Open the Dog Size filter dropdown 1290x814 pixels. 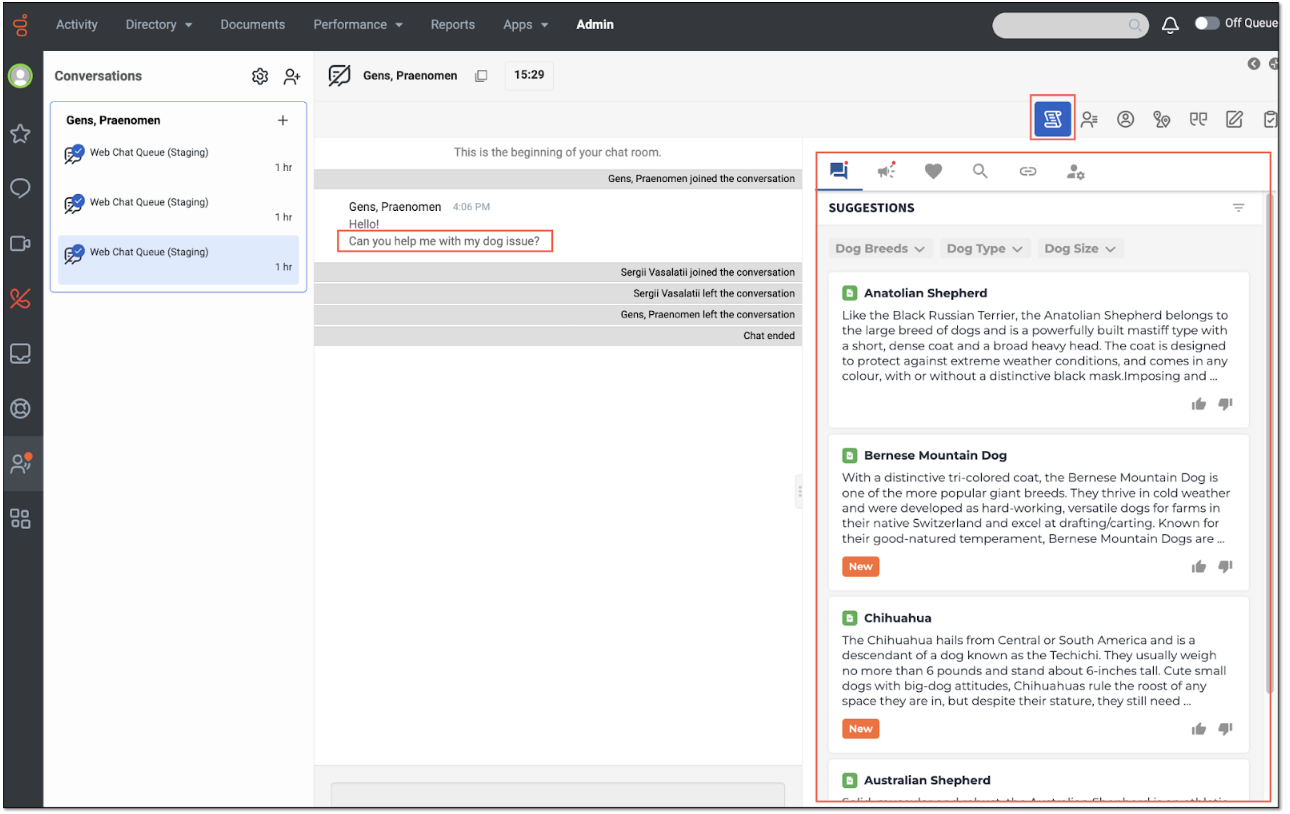tap(1080, 249)
